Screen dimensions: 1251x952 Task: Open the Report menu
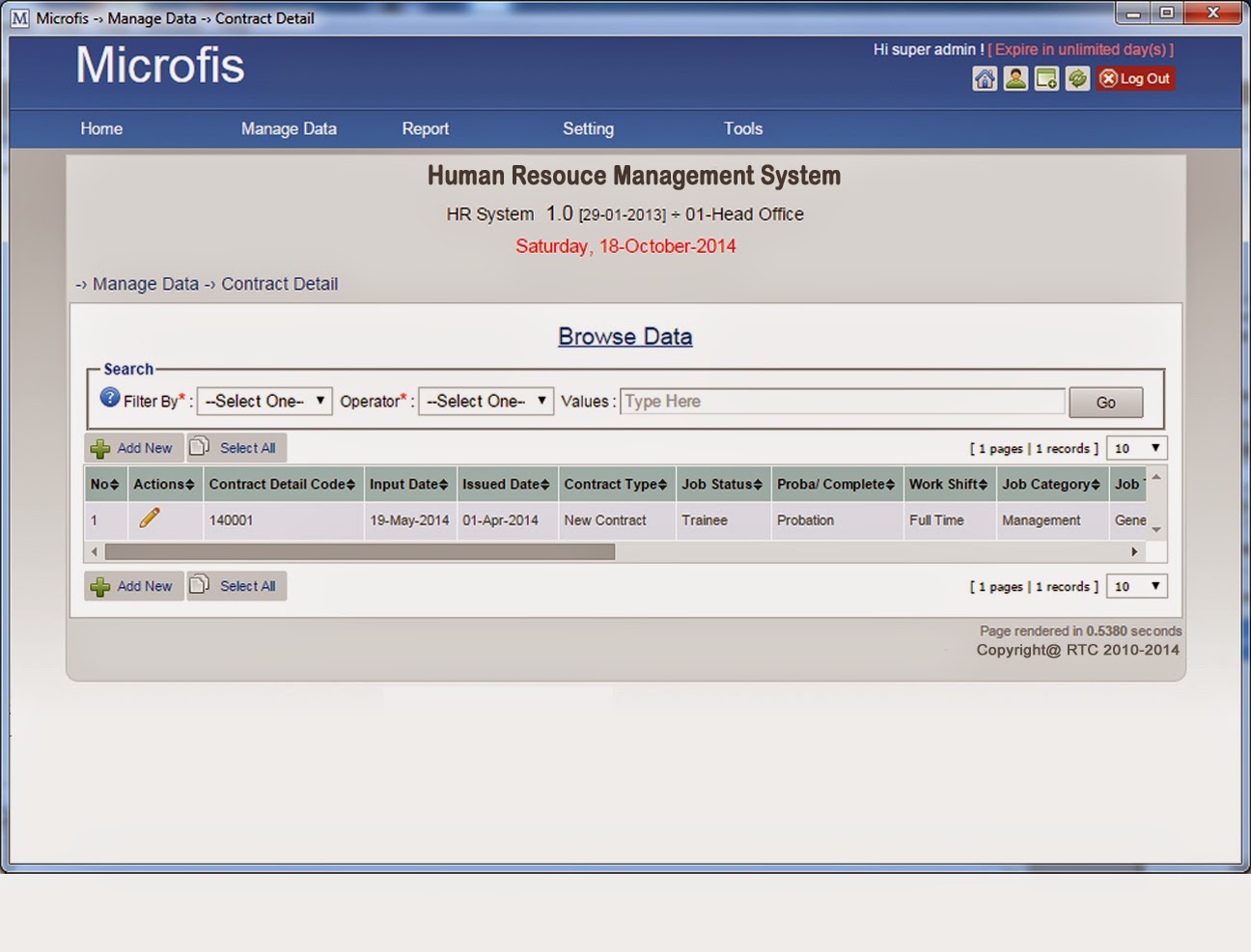tap(425, 128)
